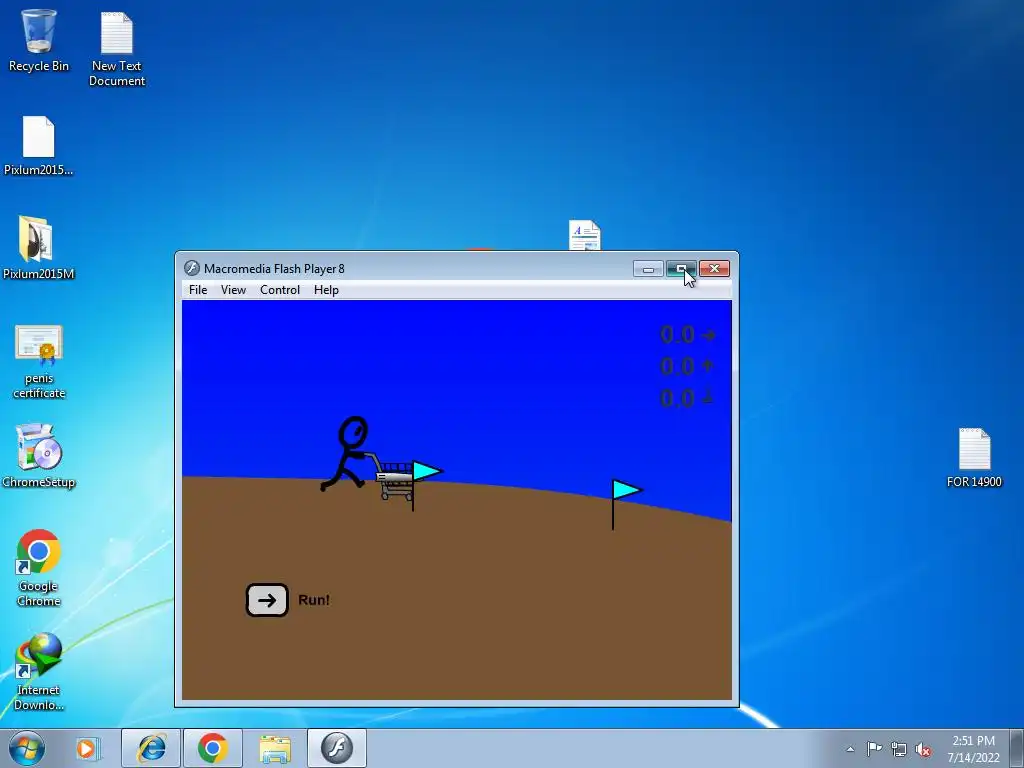The height and width of the screenshot is (768, 1024).
Task: Open Windows Explorer from the taskbar
Action: [275, 748]
